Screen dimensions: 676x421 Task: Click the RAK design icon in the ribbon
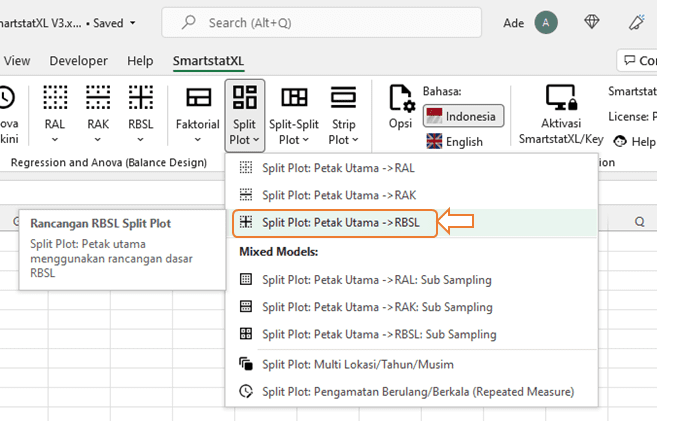tap(98, 97)
